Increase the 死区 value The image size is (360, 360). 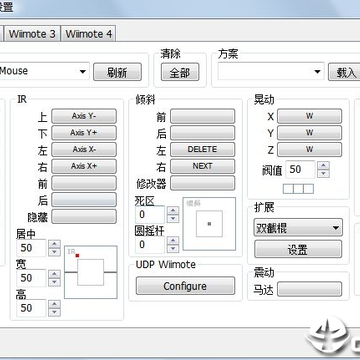173,210
